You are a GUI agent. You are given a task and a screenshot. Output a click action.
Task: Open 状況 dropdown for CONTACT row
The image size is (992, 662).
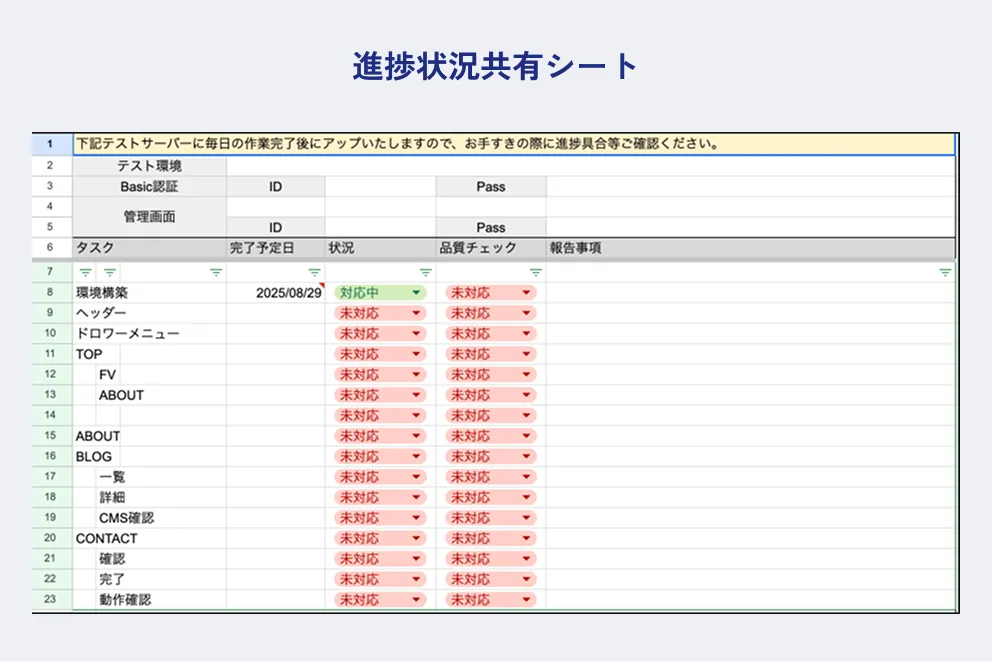tap(416, 538)
